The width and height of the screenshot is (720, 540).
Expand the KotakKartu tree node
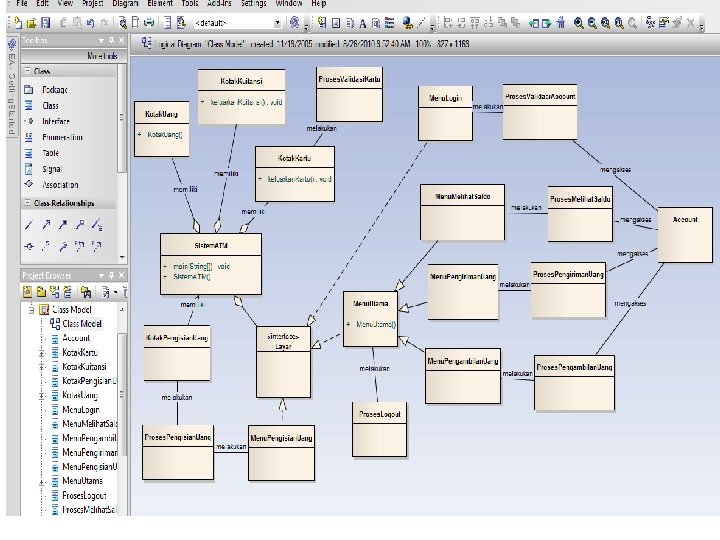42,353
